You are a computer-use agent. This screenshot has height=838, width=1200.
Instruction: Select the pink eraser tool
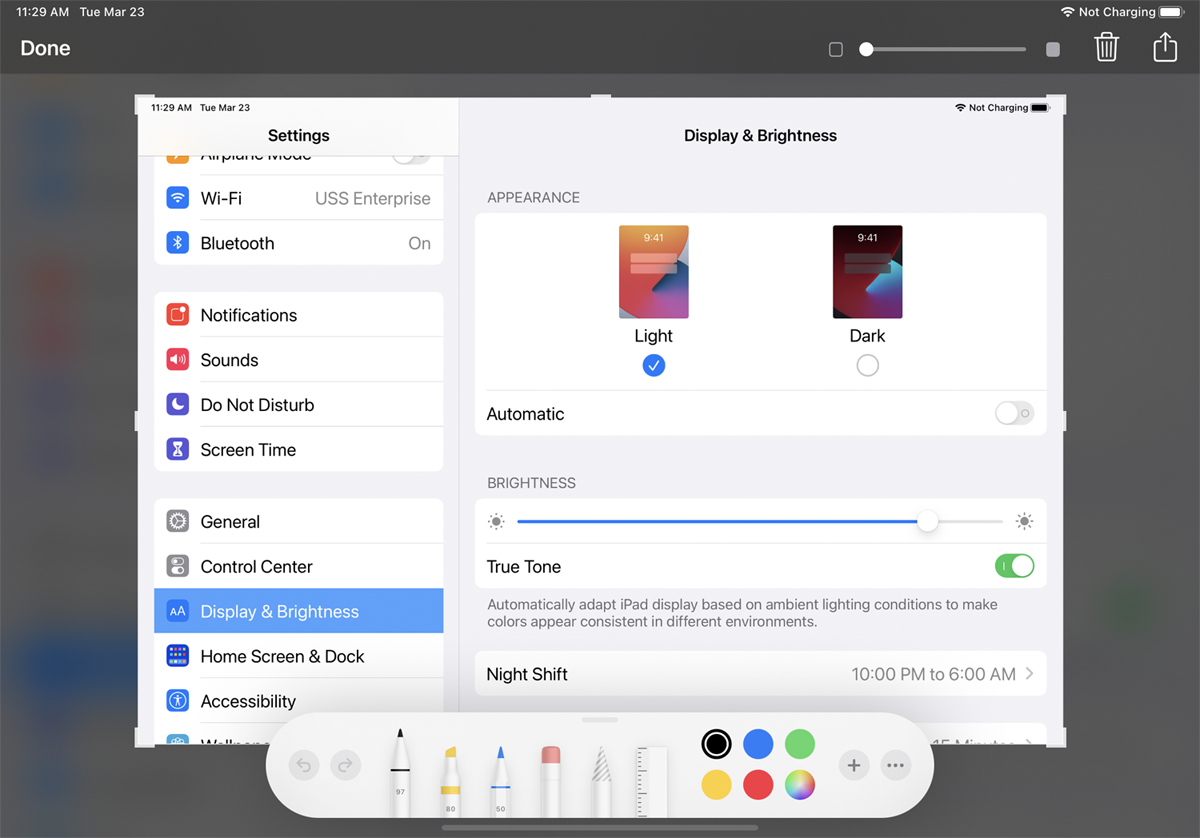[550, 780]
